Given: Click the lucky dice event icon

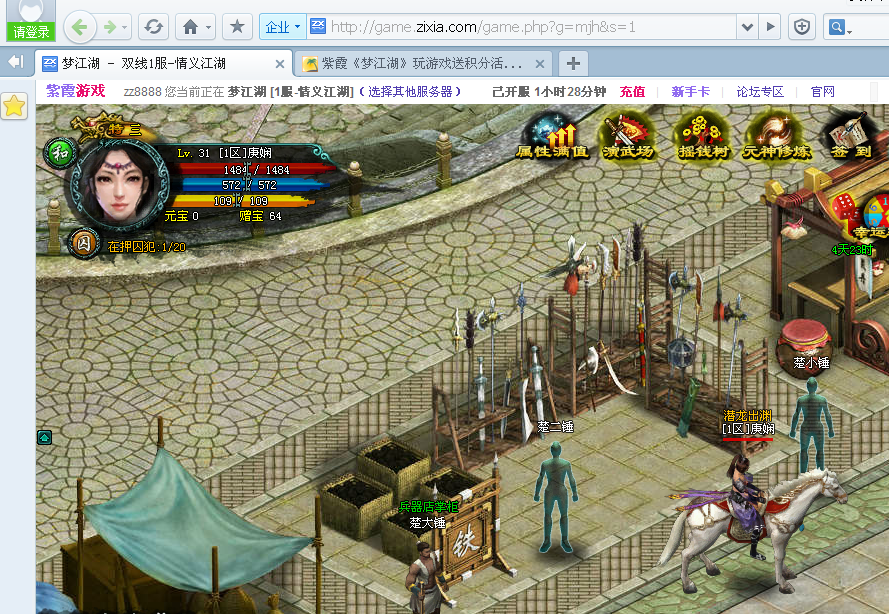Looking at the screenshot, I should click(862, 217).
